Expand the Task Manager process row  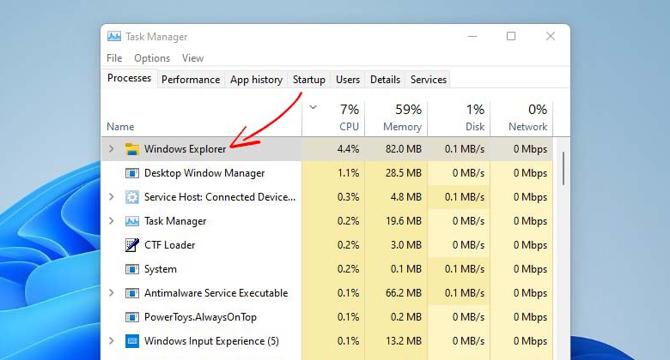click(x=111, y=221)
